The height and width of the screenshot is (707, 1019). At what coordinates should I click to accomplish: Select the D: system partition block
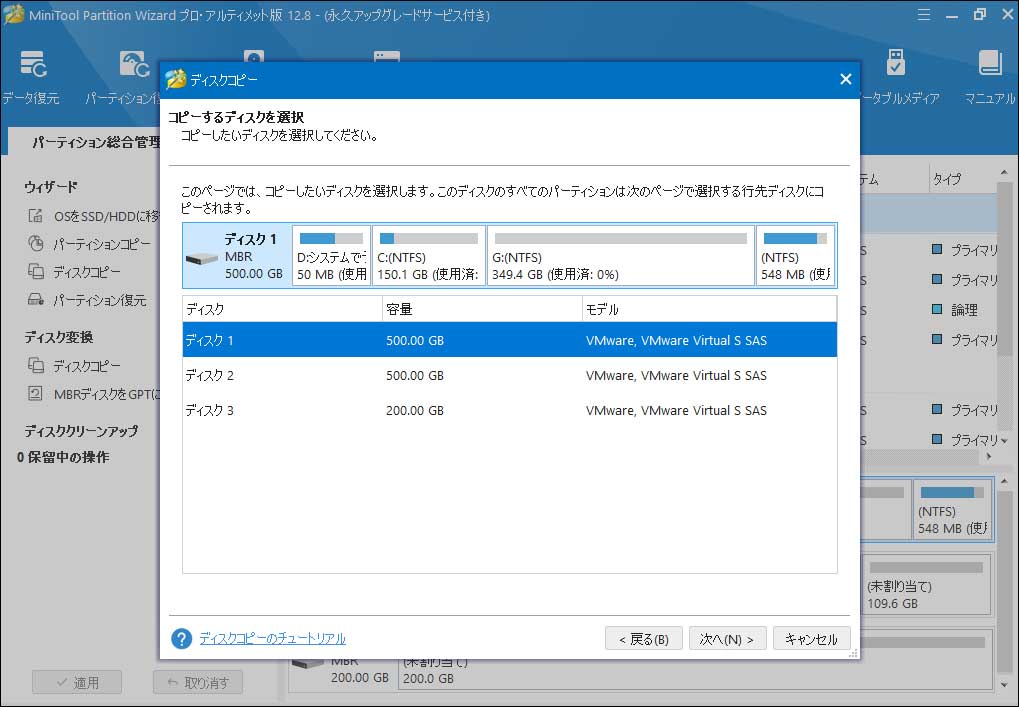coord(331,255)
